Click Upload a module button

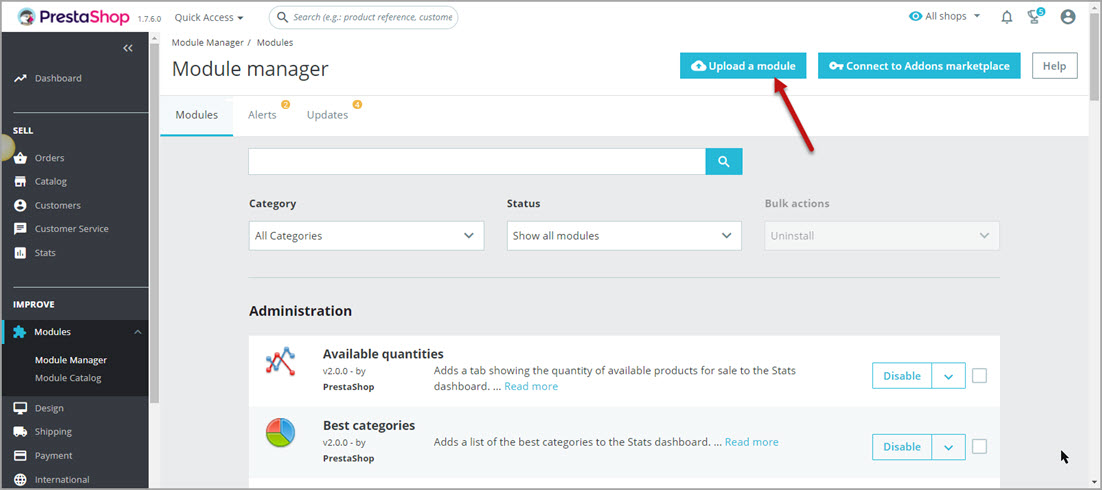coord(743,65)
